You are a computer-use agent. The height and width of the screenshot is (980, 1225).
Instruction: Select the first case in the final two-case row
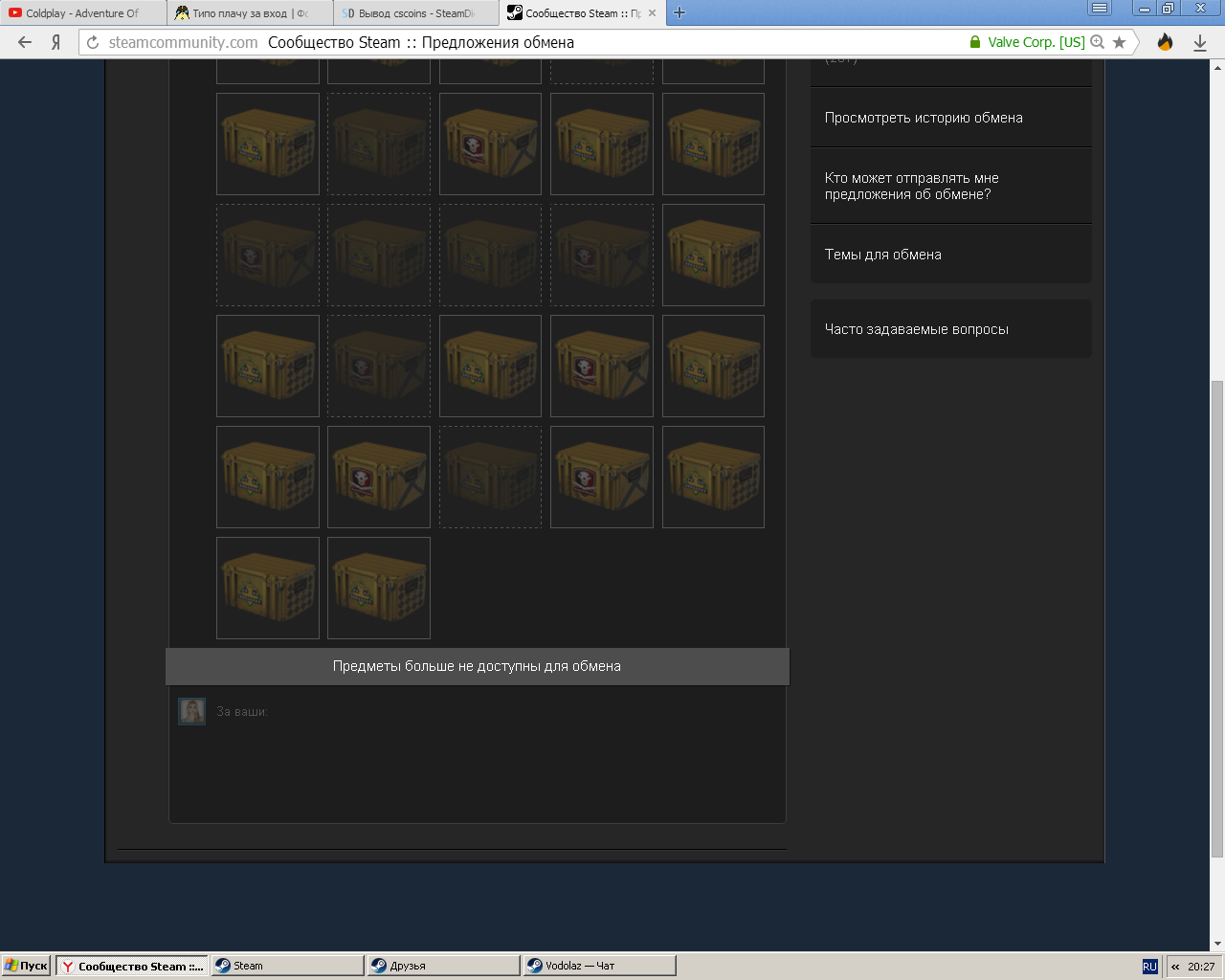[x=268, y=588]
